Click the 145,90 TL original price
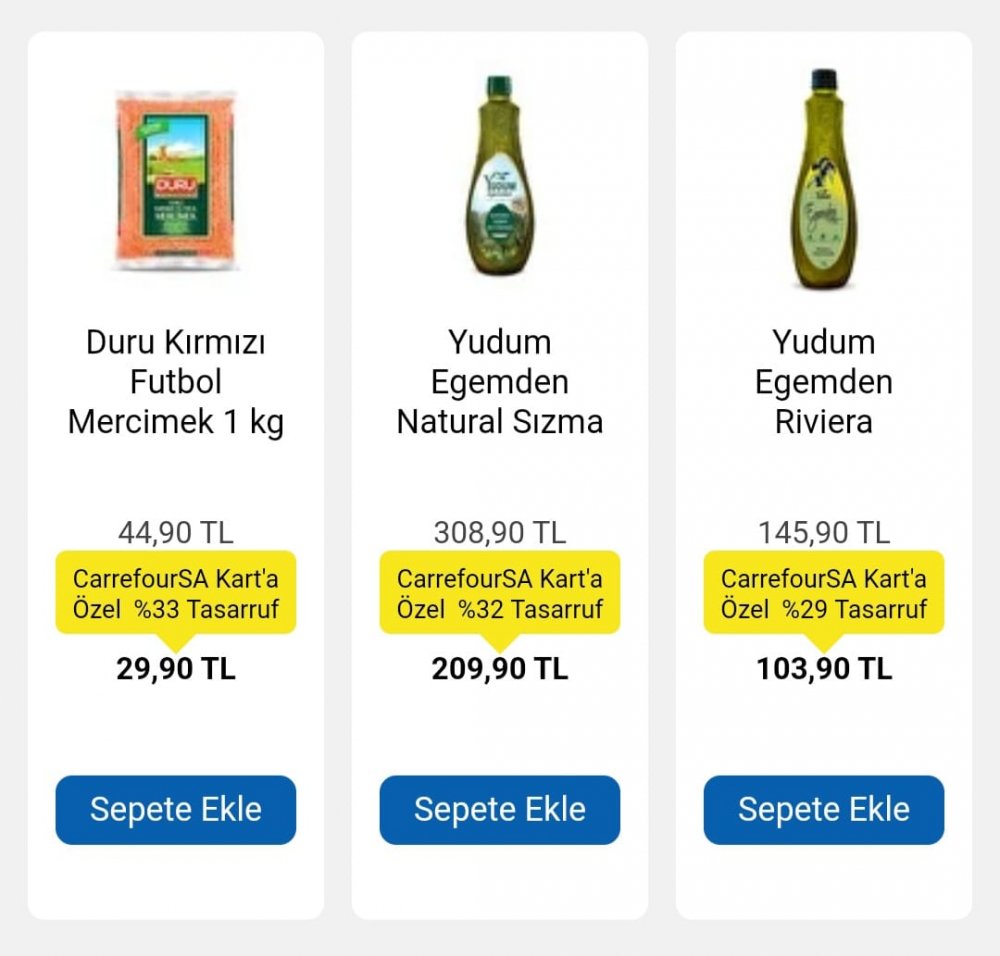Screen dimensions: 1000x956 pos(823,533)
